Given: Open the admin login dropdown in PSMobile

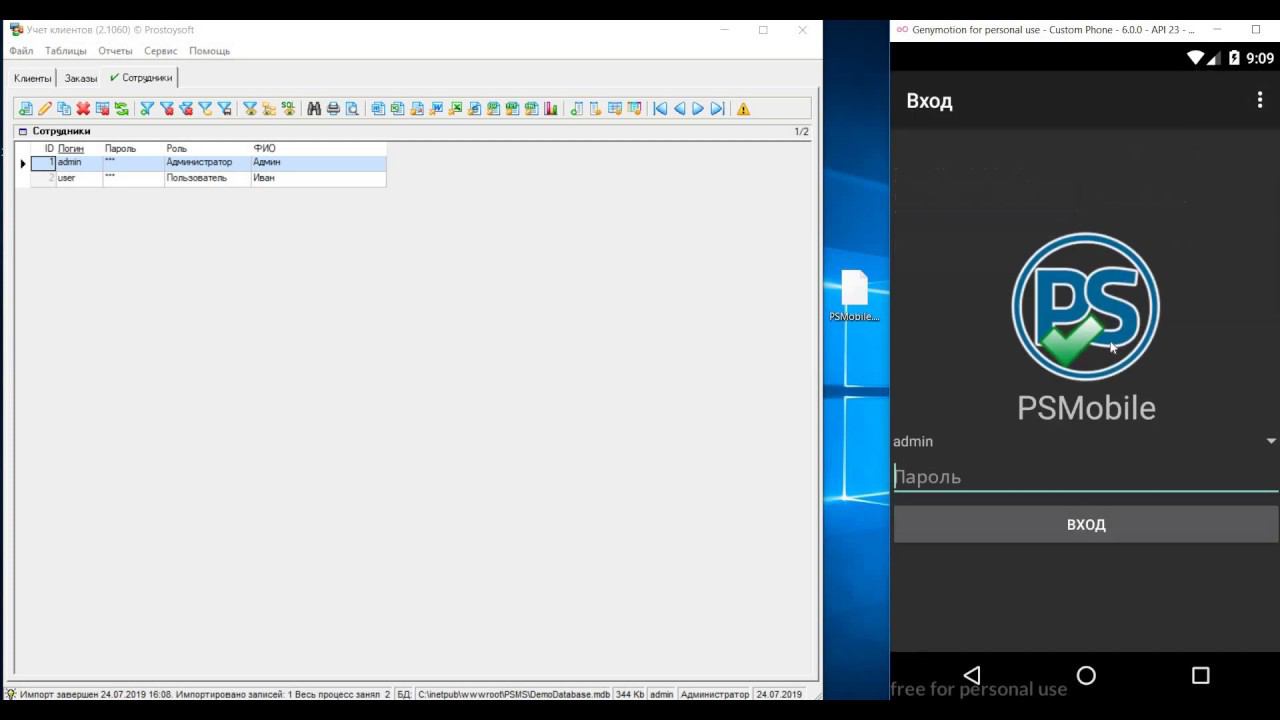Looking at the screenshot, I should tap(1085, 441).
